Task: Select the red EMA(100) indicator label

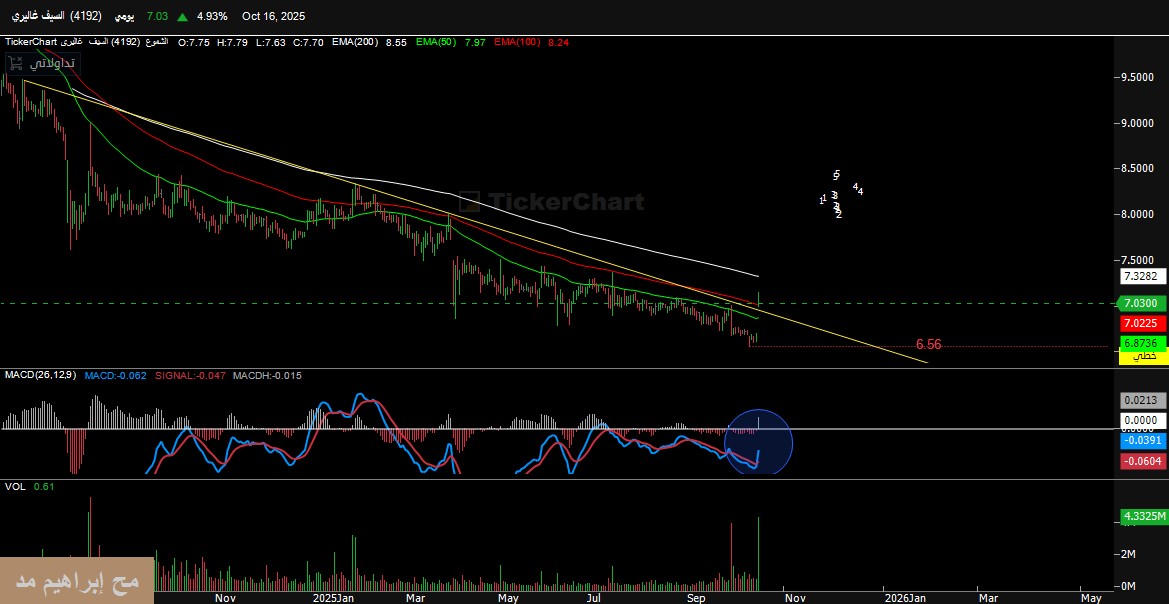Action: point(517,42)
